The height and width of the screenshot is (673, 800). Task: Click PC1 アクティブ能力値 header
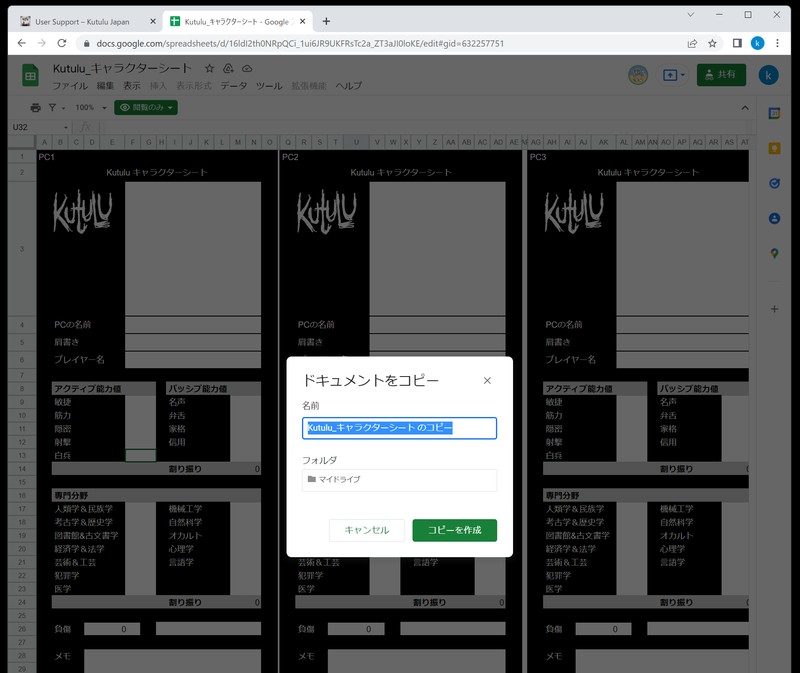pos(104,389)
